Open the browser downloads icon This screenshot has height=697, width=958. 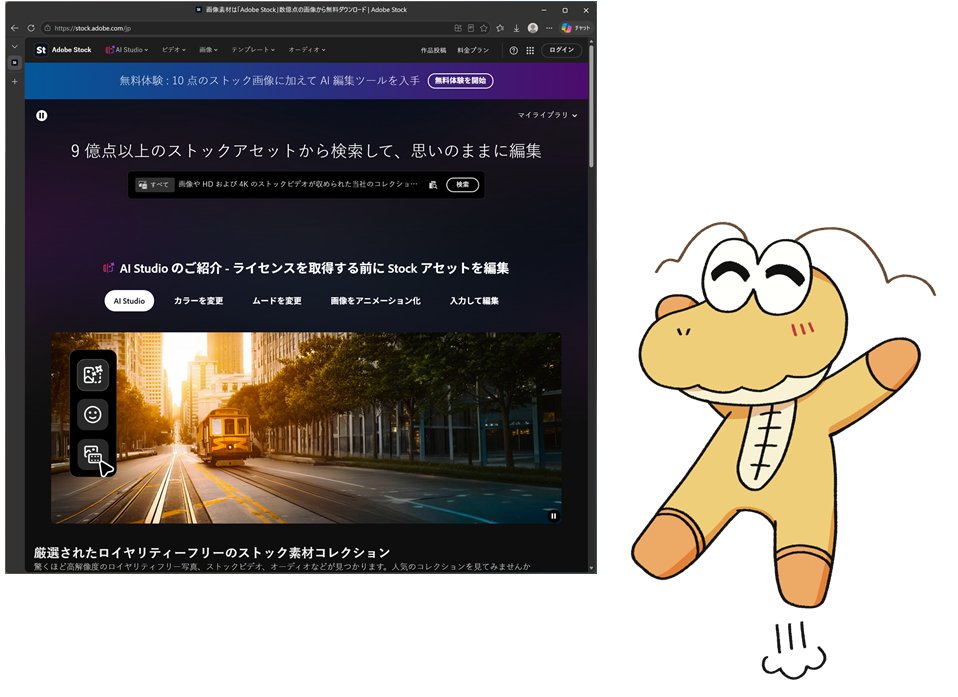point(516,28)
